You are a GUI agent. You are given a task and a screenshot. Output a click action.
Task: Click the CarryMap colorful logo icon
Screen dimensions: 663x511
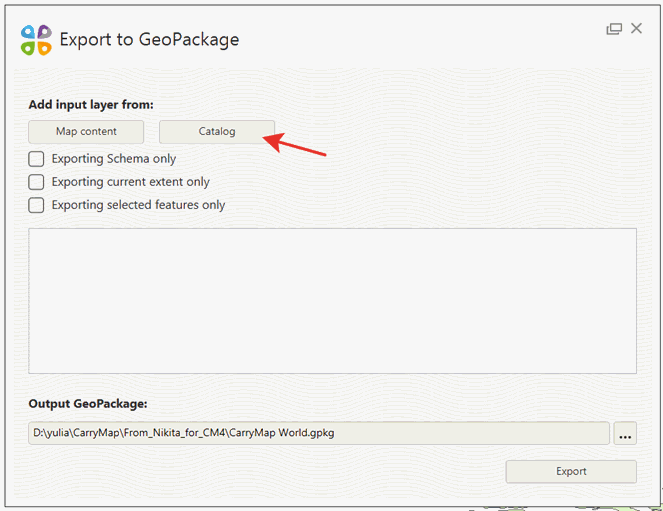[x=36, y=40]
